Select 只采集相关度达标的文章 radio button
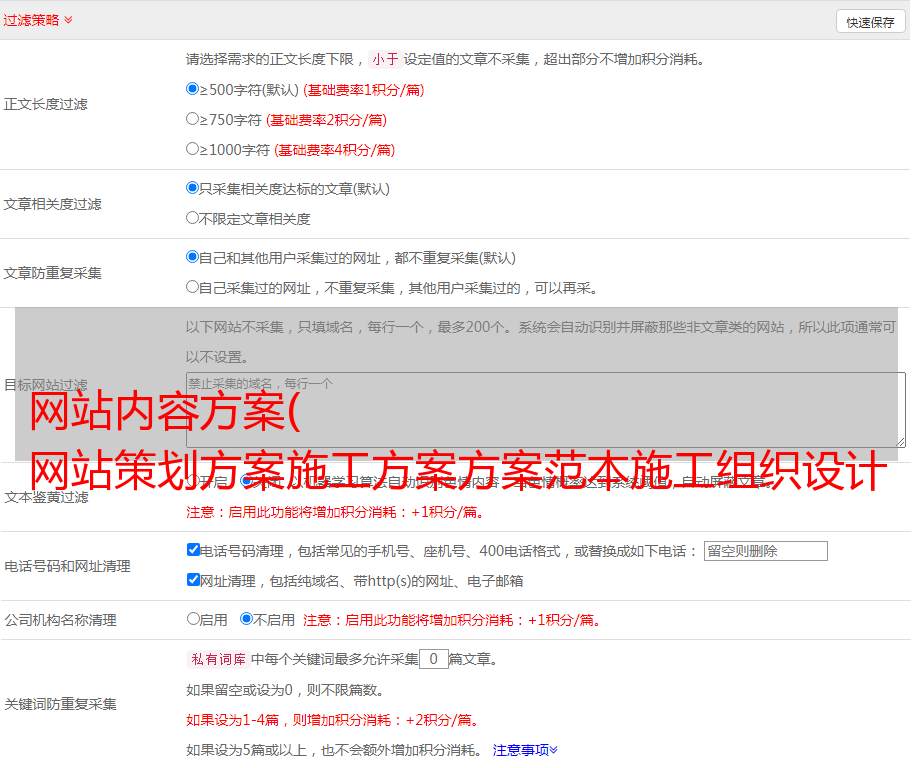 [193, 188]
